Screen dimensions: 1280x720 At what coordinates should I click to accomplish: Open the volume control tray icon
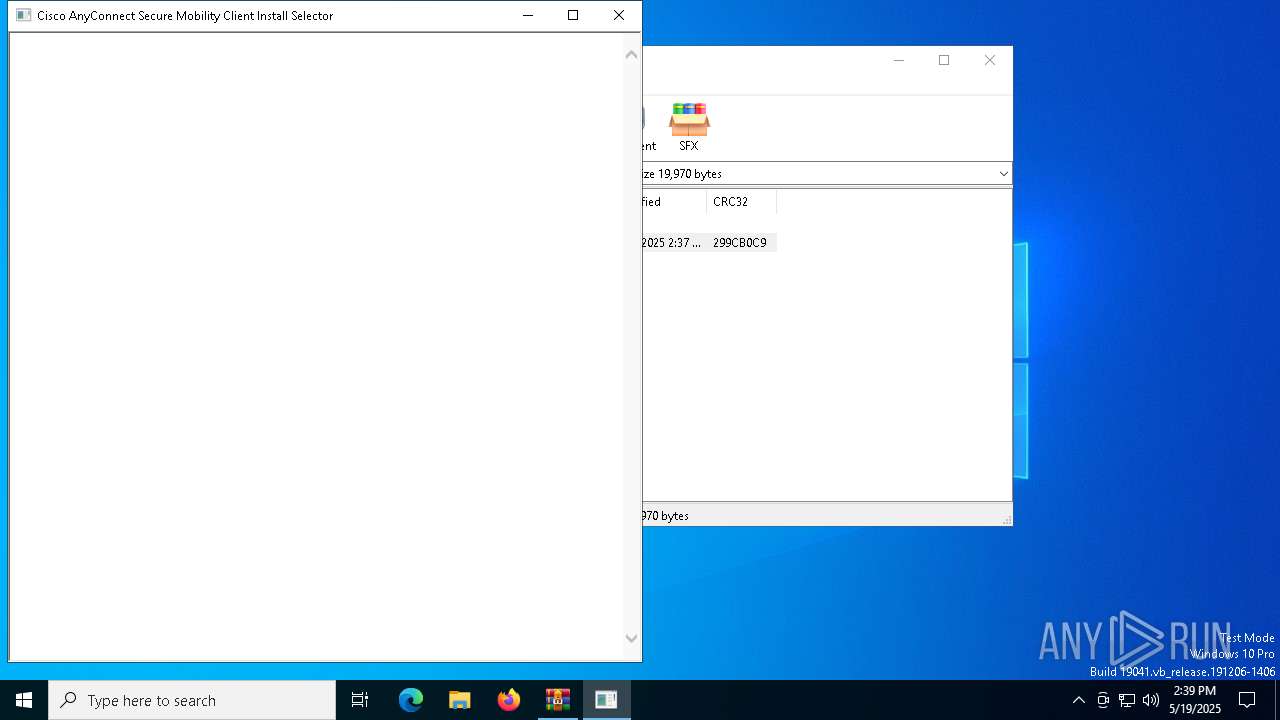1151,700
